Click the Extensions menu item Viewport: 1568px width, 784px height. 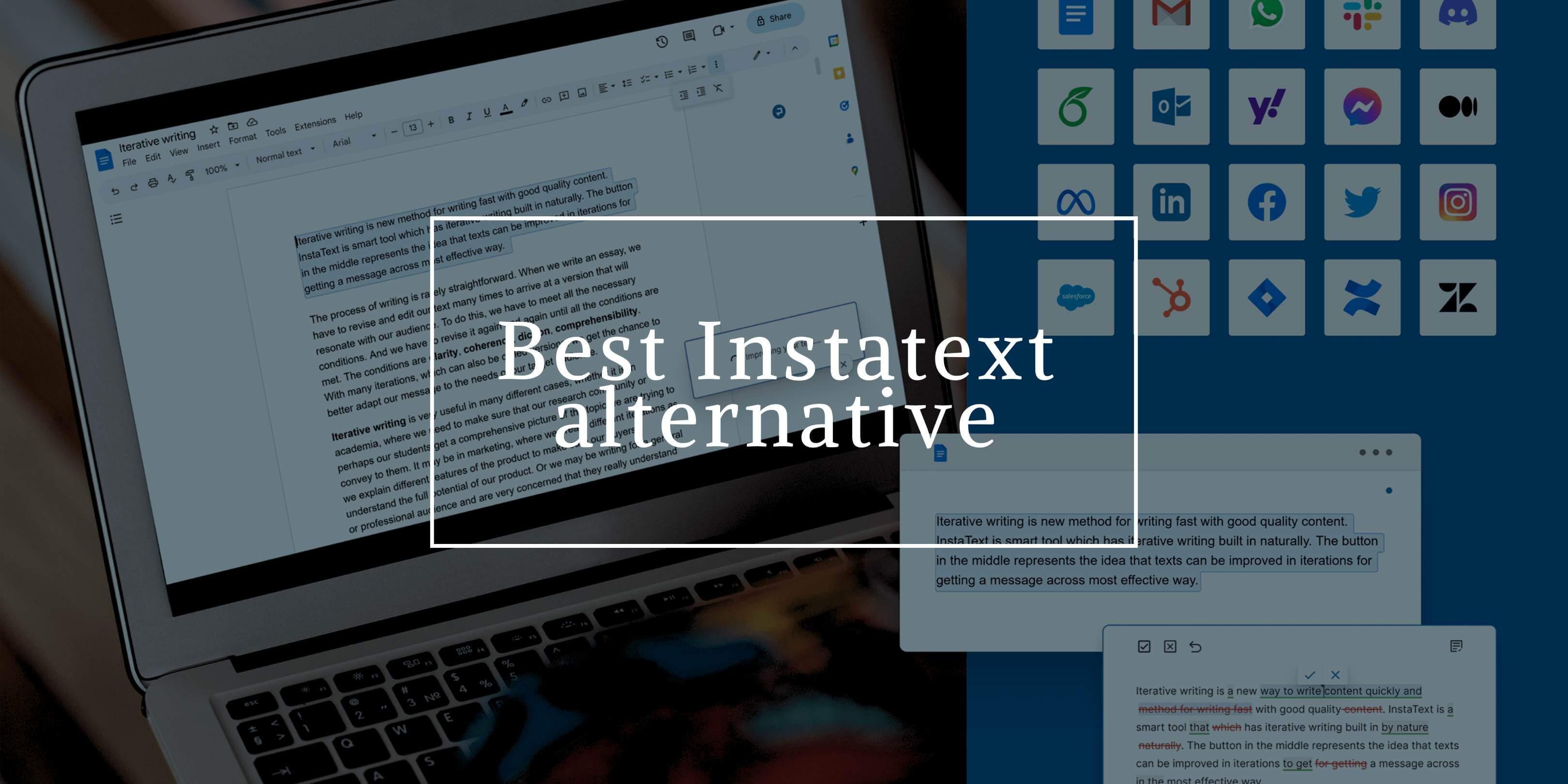click(x=314, y=123)
